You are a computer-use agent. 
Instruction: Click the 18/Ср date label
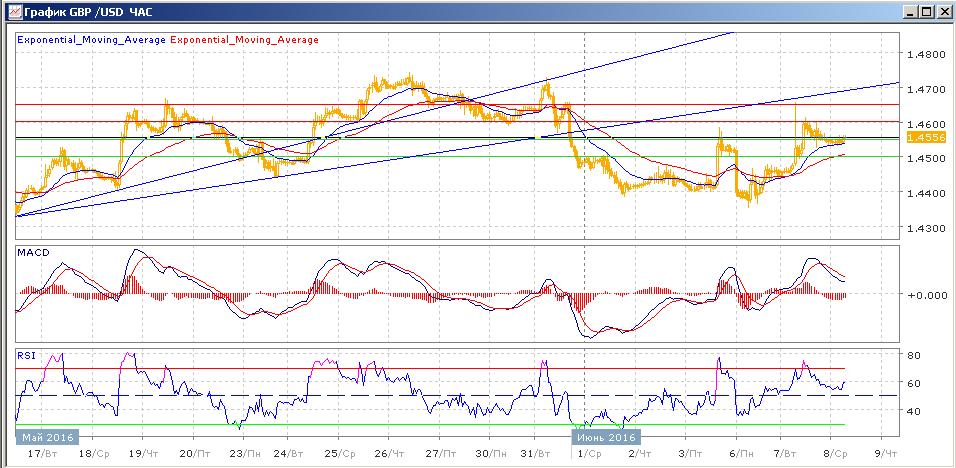click(93, 454)
